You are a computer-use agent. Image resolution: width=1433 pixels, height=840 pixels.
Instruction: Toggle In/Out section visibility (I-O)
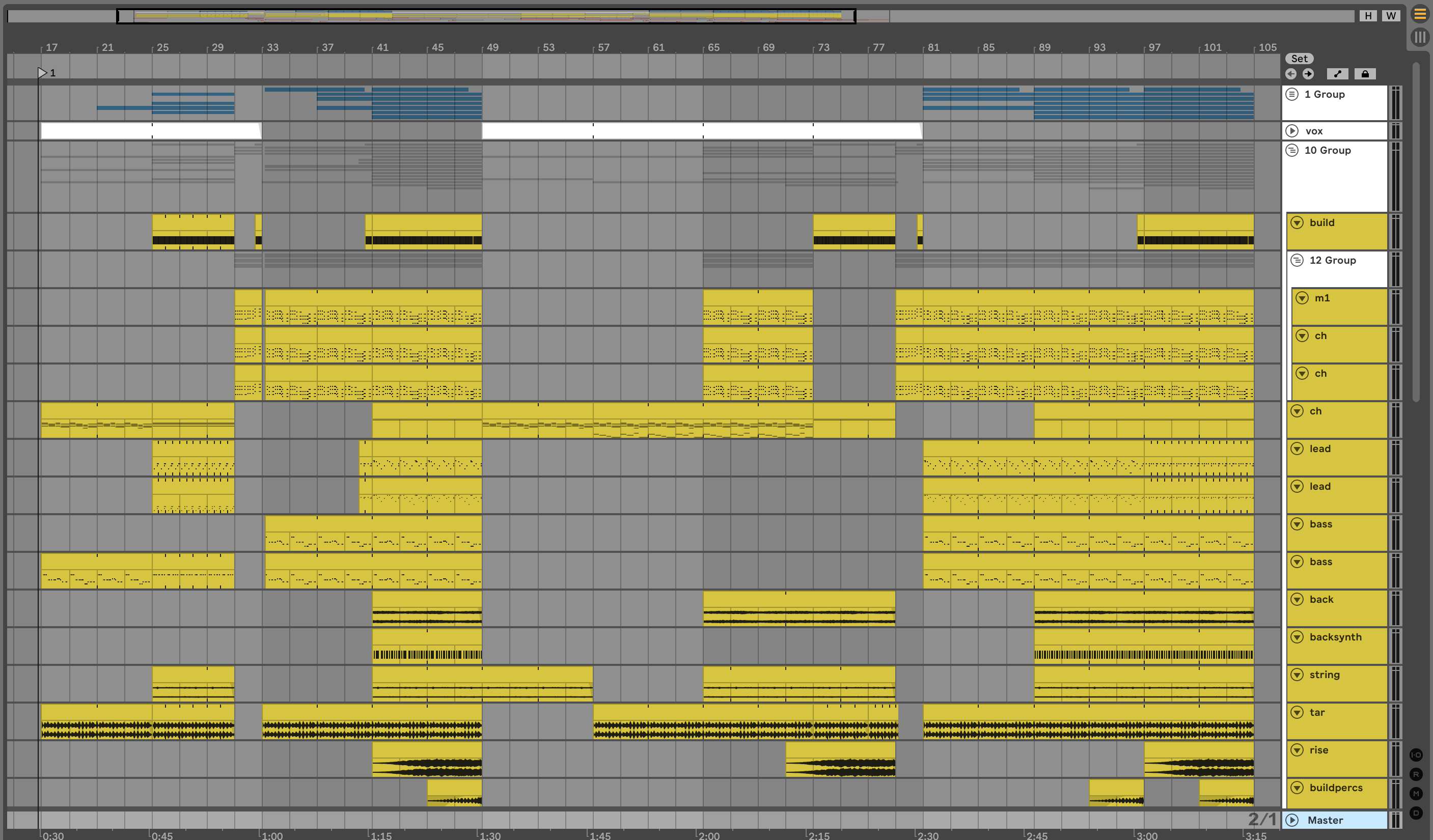[1416, 755]
